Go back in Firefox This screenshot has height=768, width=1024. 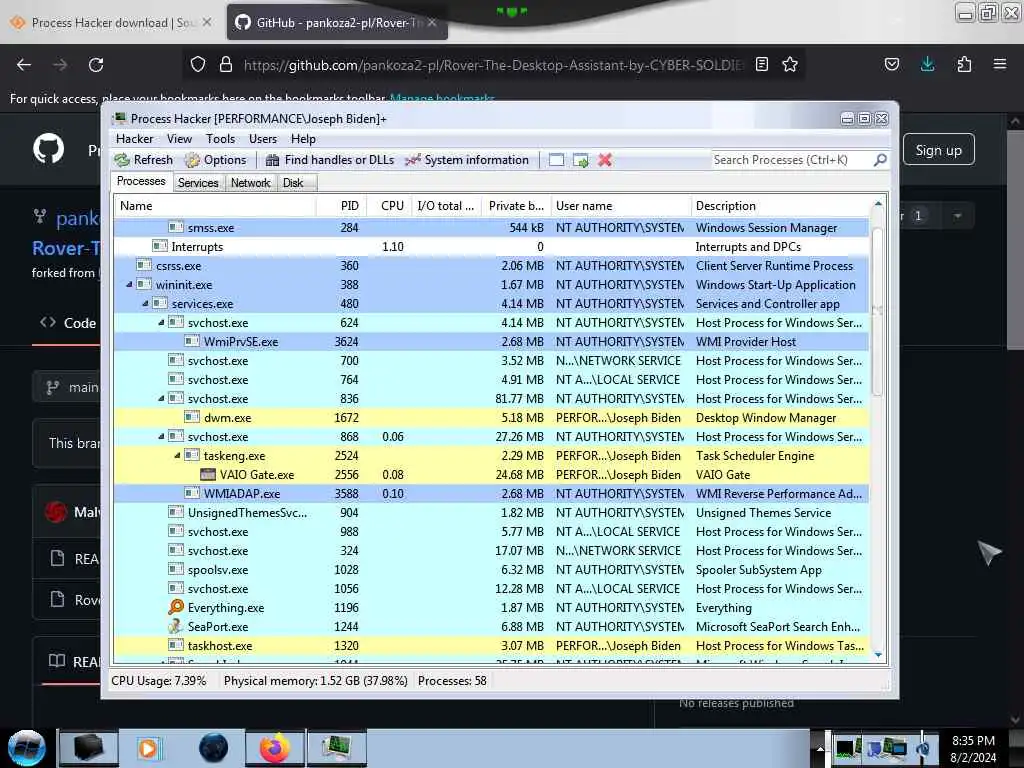(x=24, y=65)
